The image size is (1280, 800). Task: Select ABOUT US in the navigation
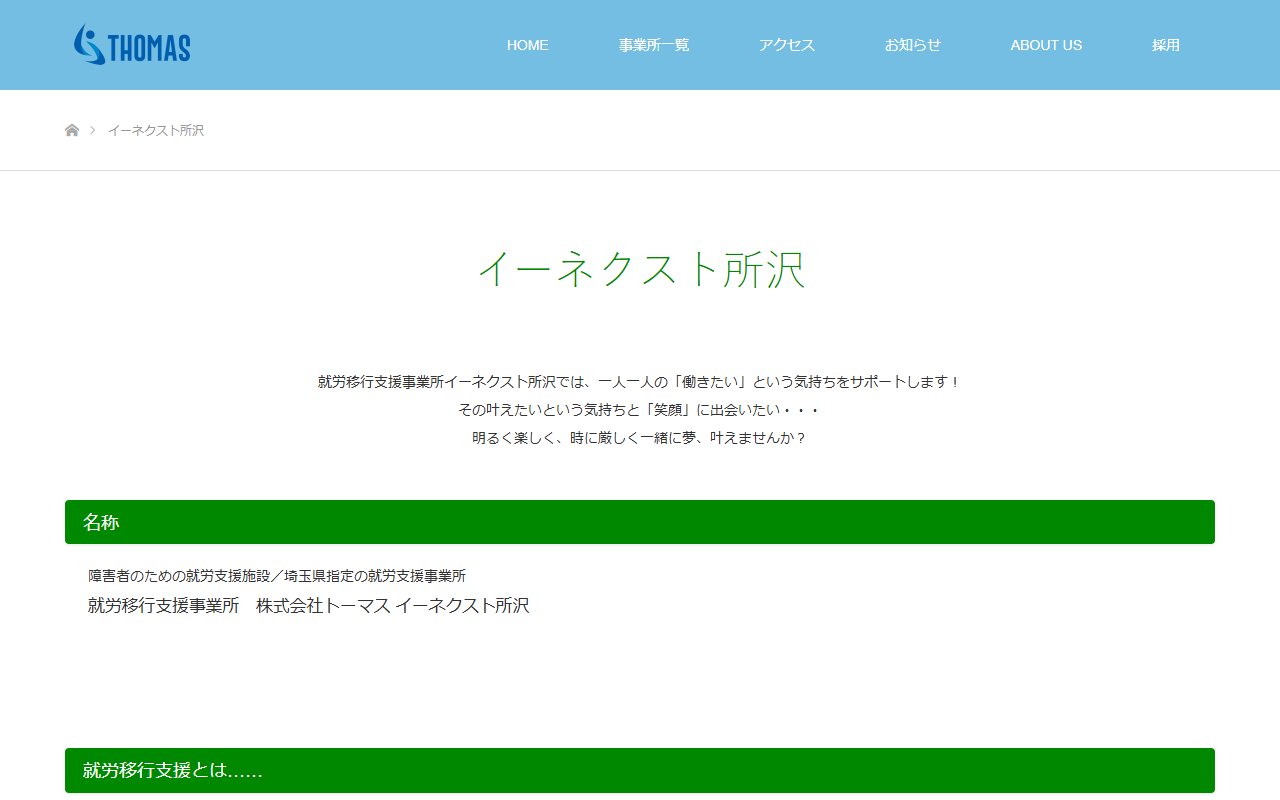click(x=1046, y=45)
